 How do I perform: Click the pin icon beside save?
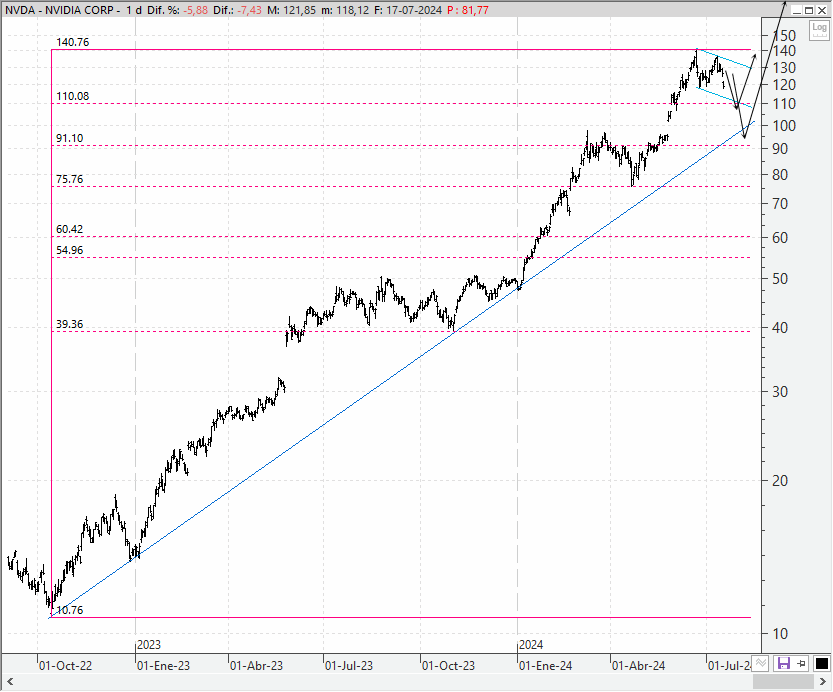point(802,663)
